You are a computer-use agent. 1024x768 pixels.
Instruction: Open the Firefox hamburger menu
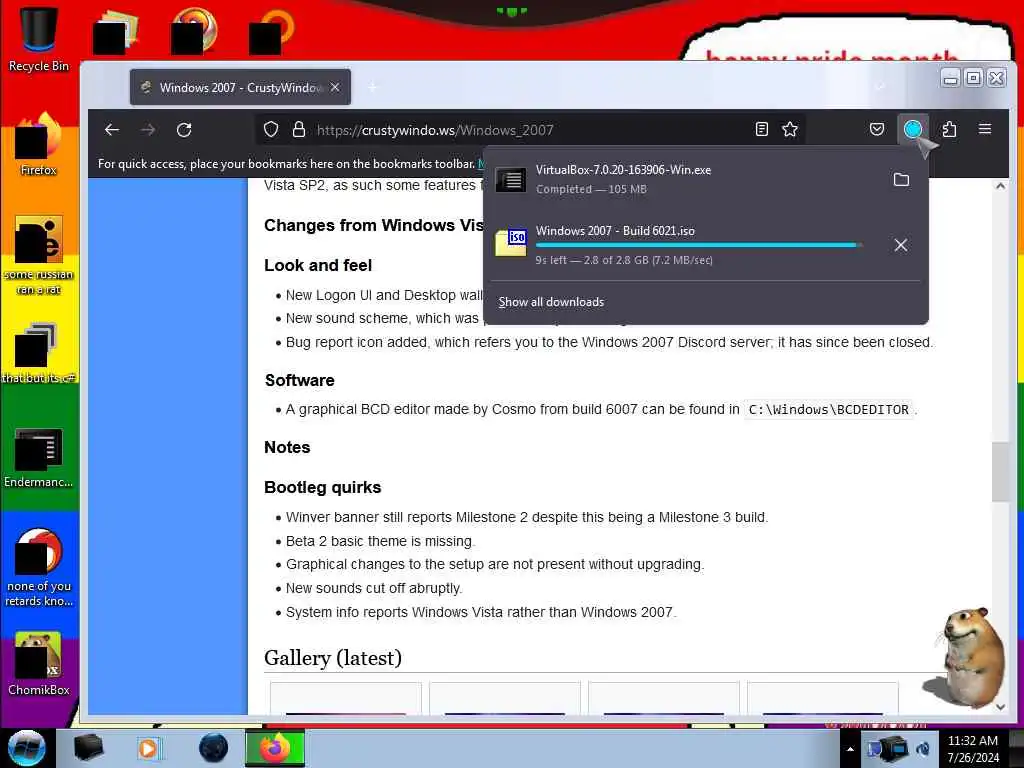[x=985, y=129]
